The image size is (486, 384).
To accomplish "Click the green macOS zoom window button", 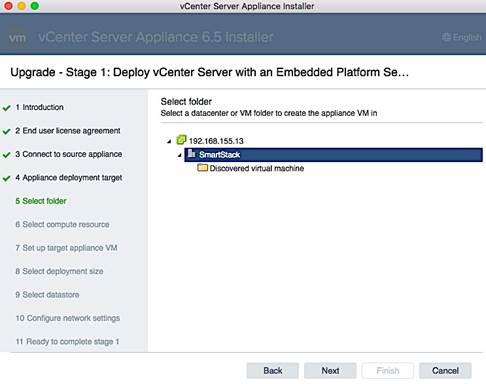I will (35, 6).
